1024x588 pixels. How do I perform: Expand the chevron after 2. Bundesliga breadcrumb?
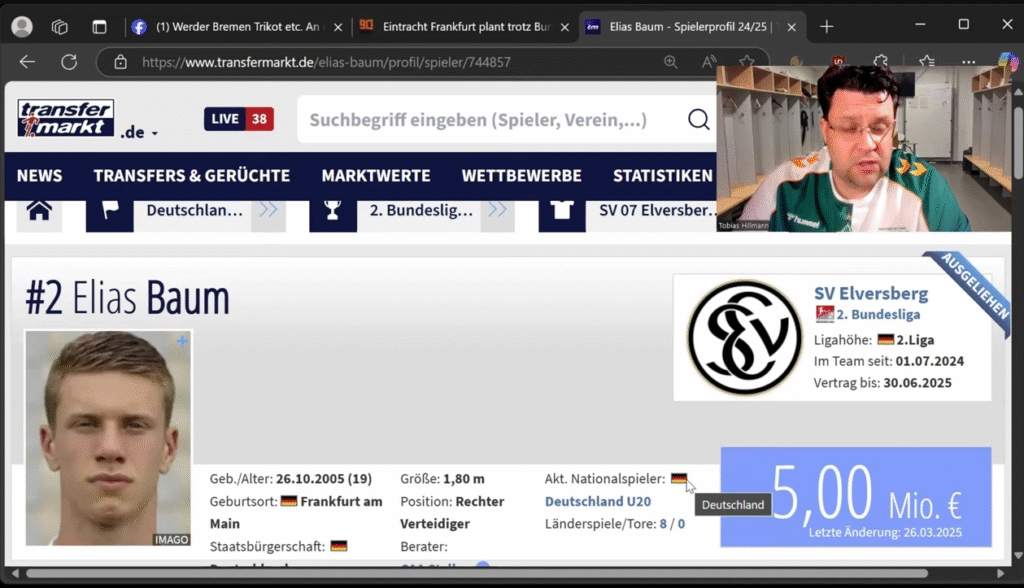497,210
